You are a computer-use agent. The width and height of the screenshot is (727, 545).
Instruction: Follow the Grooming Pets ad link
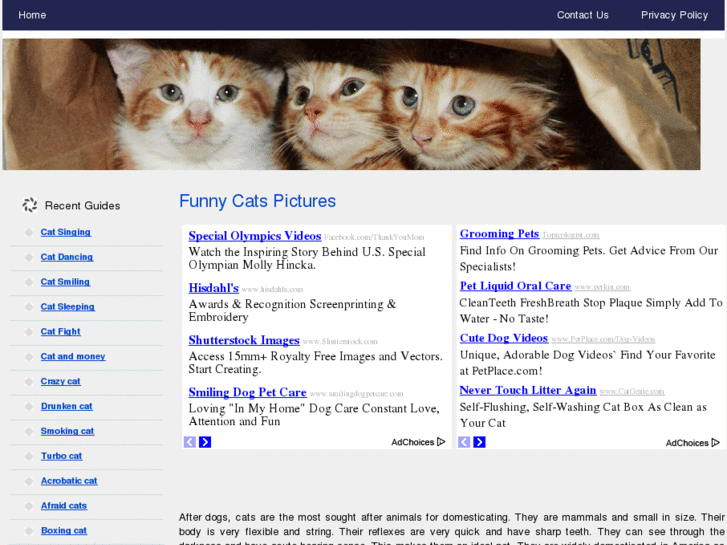point(499,234)
